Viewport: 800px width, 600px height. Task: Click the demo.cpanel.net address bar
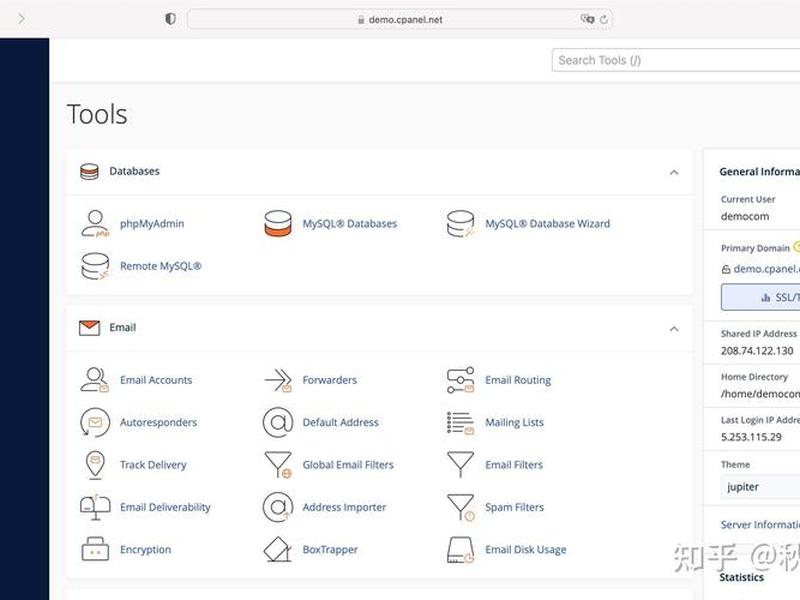point(400,19)
